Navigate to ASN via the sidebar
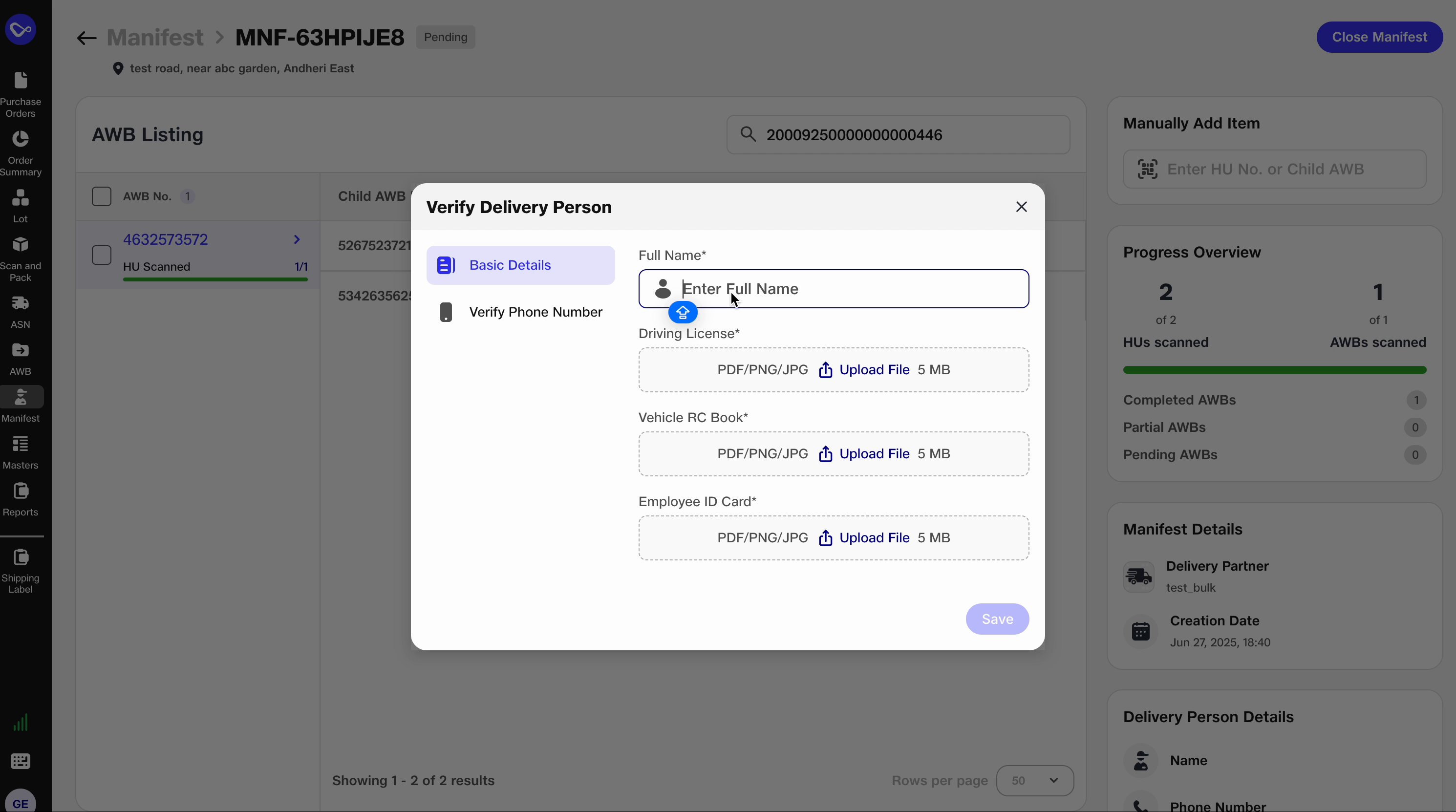 point(21,312)
